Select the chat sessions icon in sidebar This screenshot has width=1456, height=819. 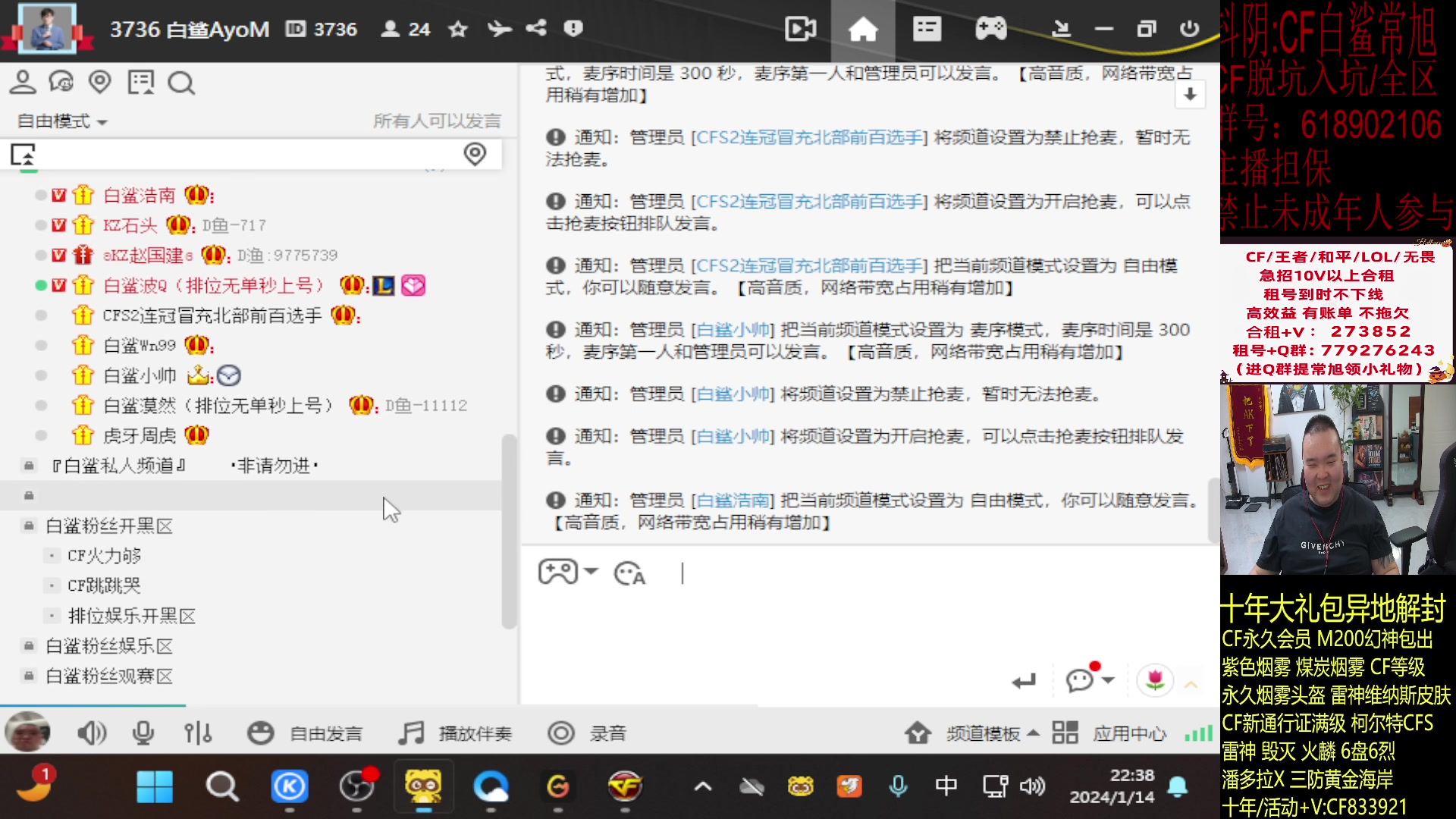coord(61,82)
